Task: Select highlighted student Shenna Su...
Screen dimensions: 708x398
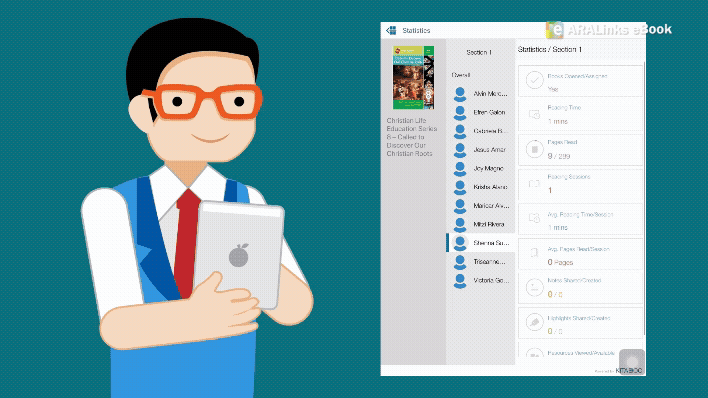Action: pos(480,243)
